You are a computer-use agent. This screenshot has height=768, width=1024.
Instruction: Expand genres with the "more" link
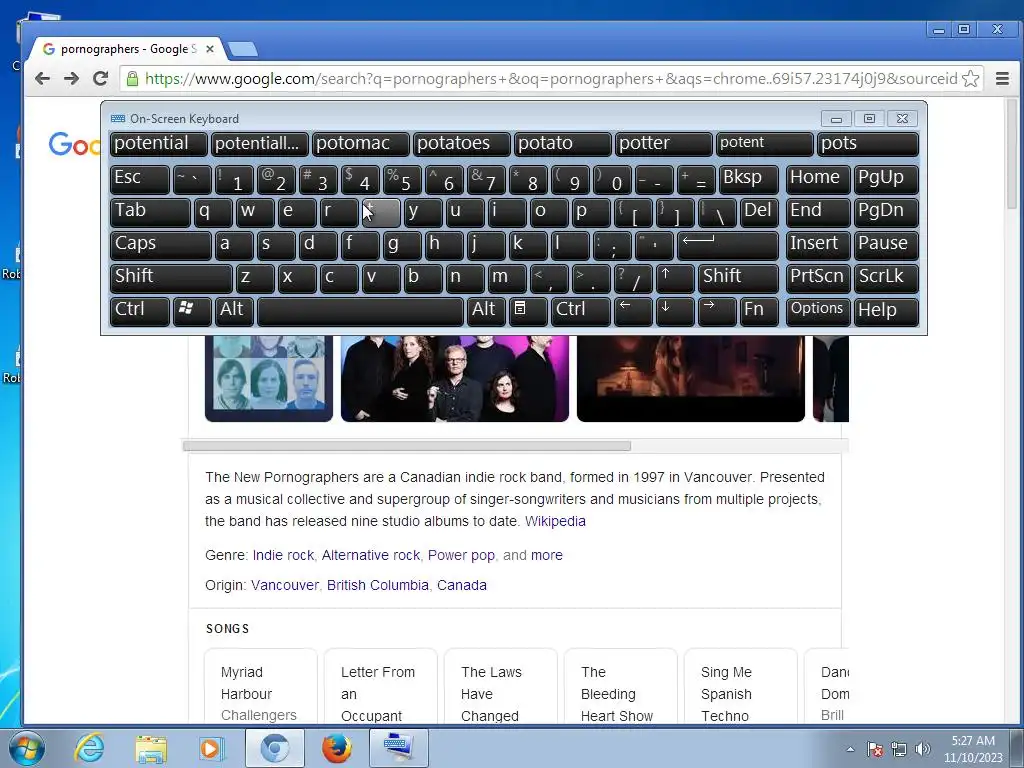click(x=547, y=555)
